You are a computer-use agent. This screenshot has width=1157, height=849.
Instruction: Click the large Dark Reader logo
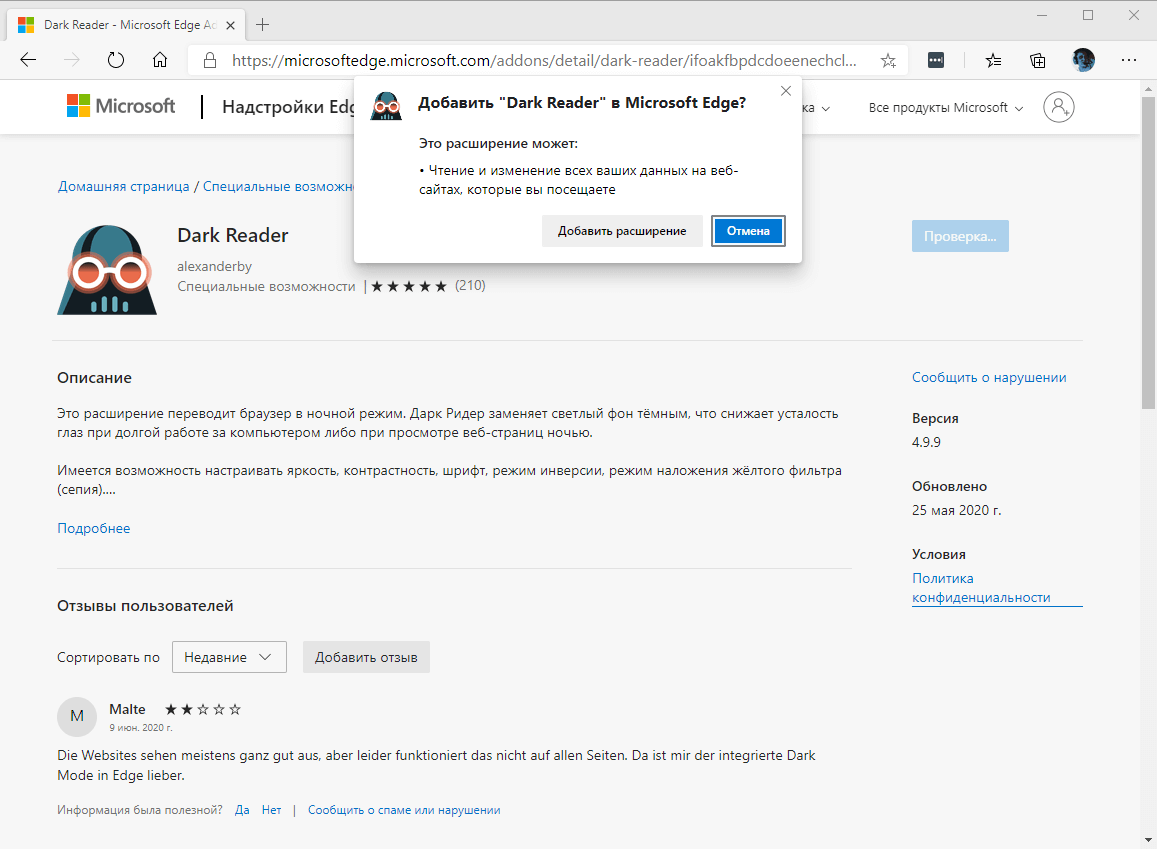[x=107, y=270]
